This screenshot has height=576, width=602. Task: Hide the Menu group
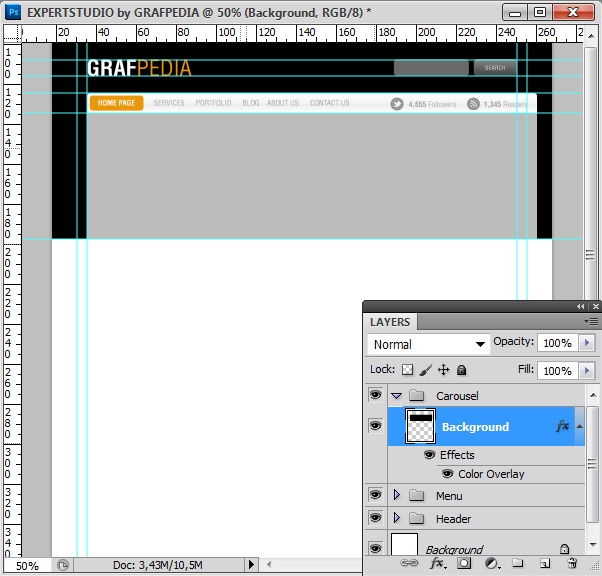click(x=375, y=495)
